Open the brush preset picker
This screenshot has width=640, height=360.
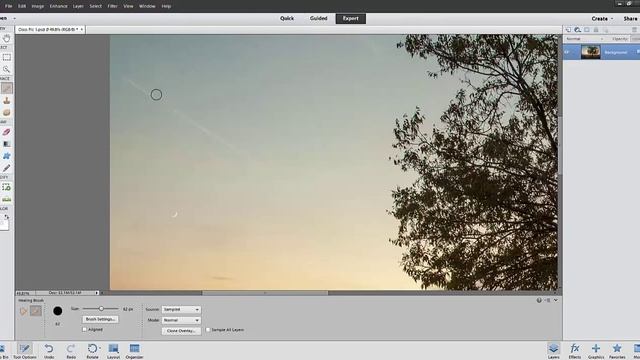pyautogui.click(x=58, y=311)
